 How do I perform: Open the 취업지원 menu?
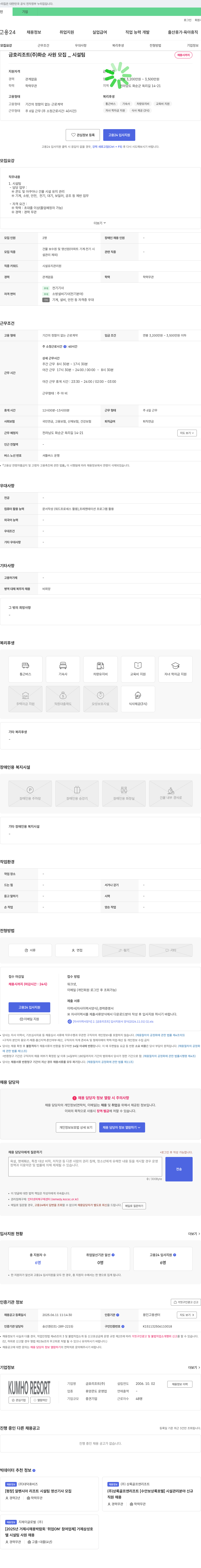67,32
